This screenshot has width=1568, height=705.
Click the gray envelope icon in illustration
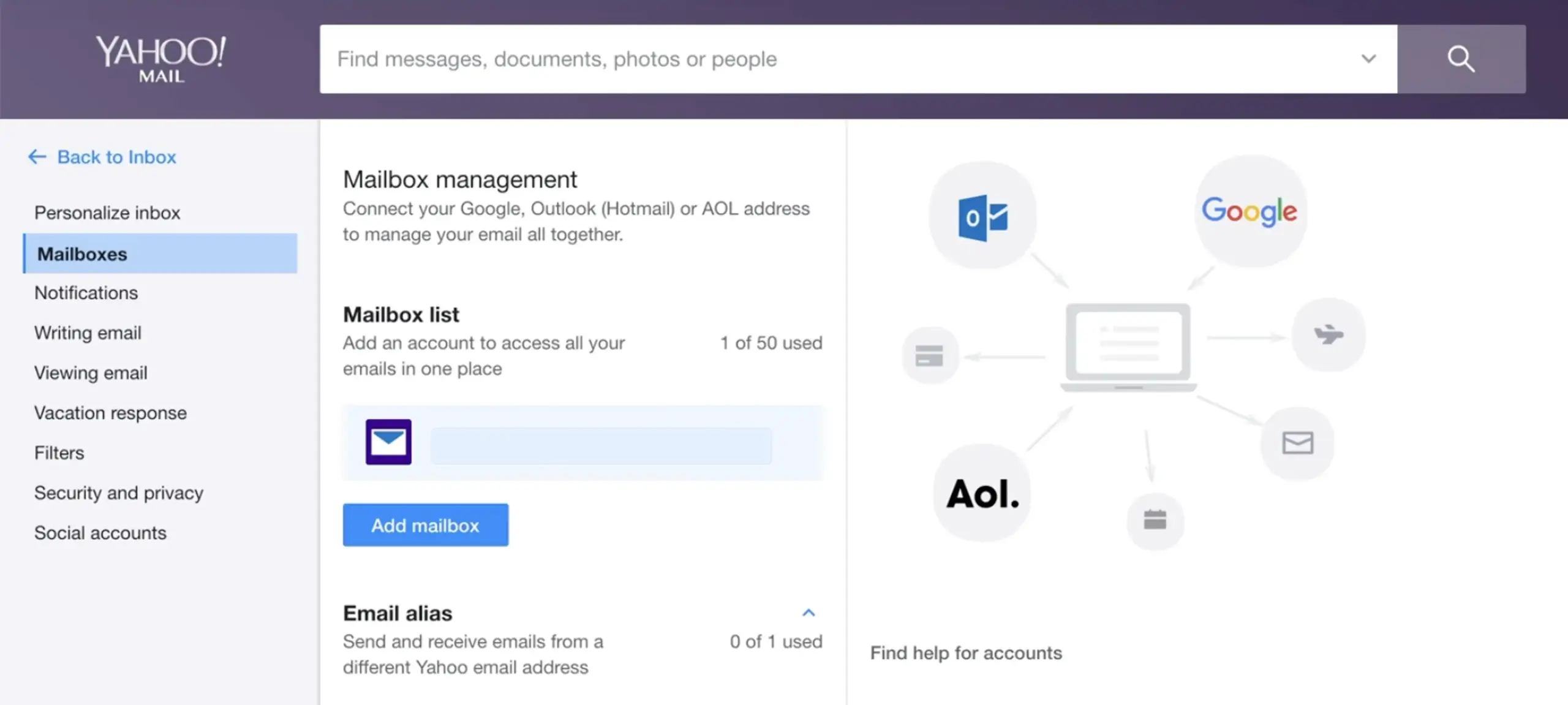coord(1297,442)
